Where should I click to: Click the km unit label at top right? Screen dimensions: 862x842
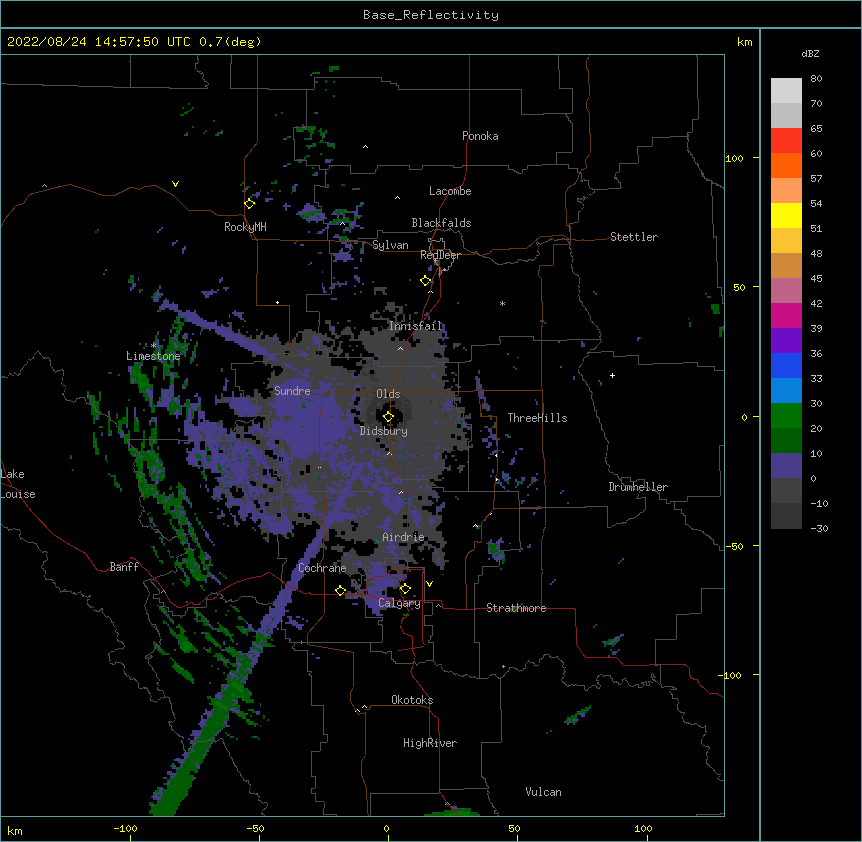pos(745,42)
